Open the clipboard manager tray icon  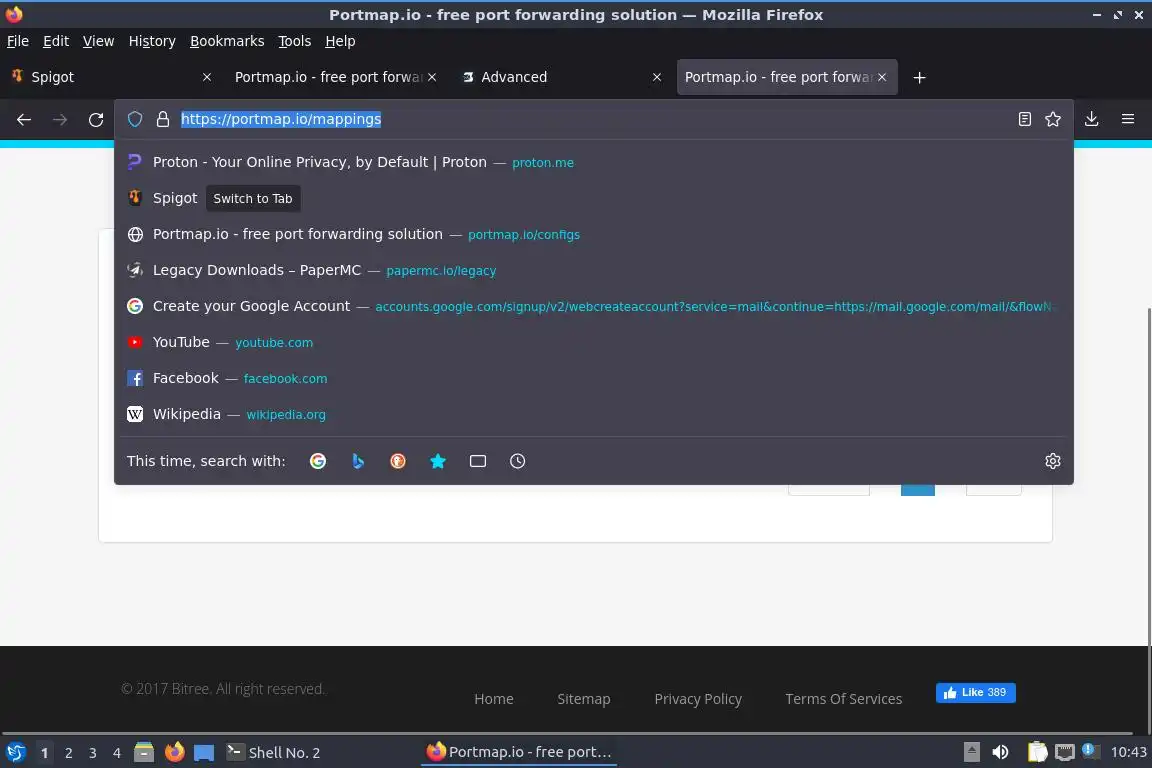(x=1037, y=752)
